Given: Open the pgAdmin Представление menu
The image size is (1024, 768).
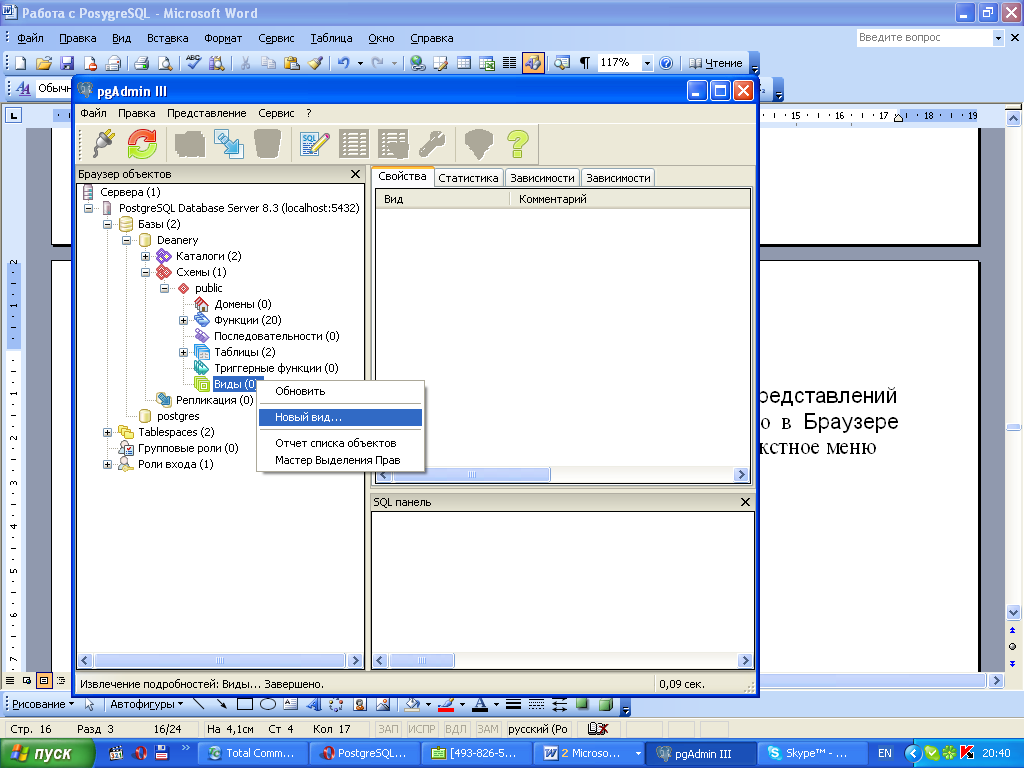Looking at the screenshot, I should click(x=206, y=113).
